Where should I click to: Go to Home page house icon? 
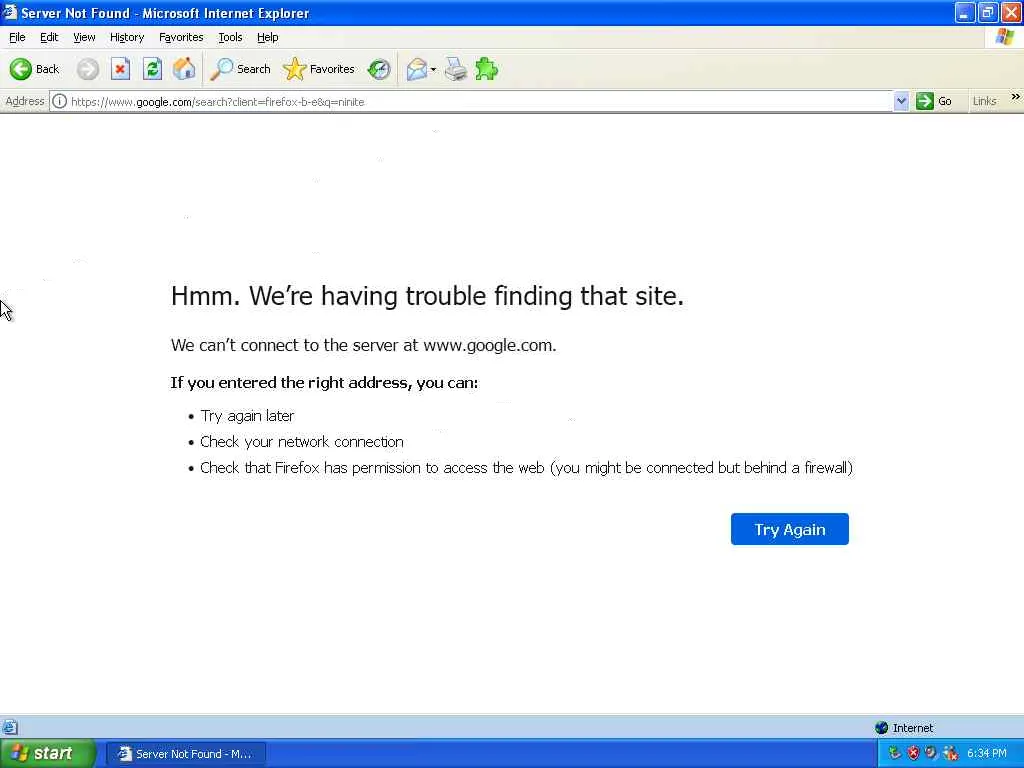[x=184, y=69]
